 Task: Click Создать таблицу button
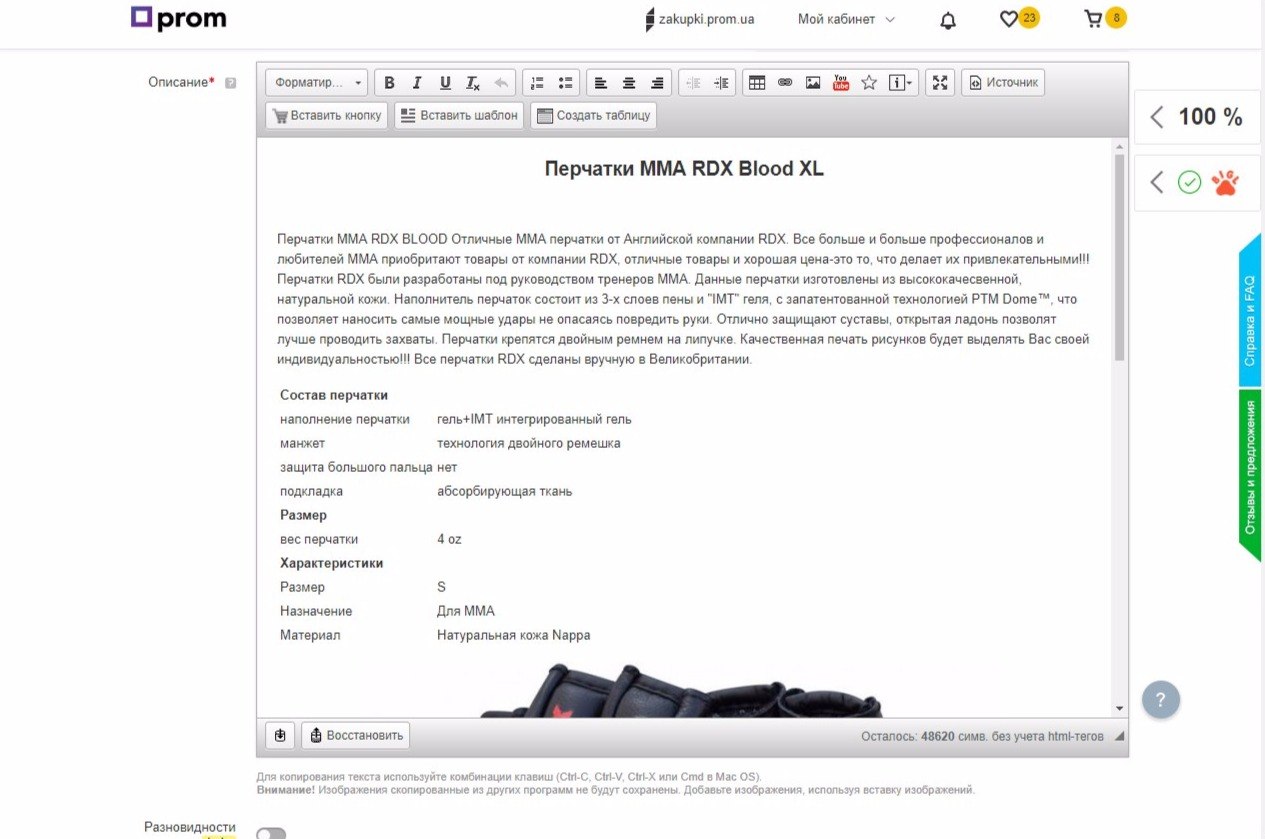pyautogui.click(x=594, y=115)
